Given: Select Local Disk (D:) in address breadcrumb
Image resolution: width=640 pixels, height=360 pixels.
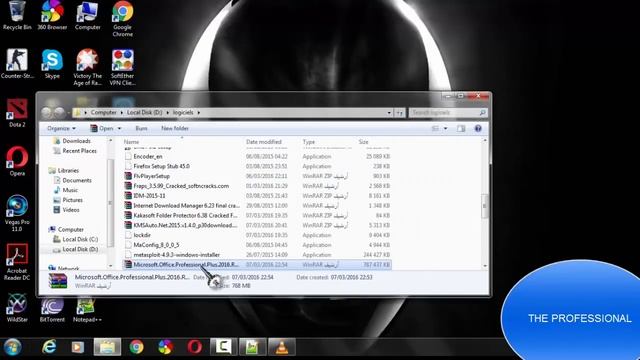Looking at the screenshot, I should tap(144, 112).
